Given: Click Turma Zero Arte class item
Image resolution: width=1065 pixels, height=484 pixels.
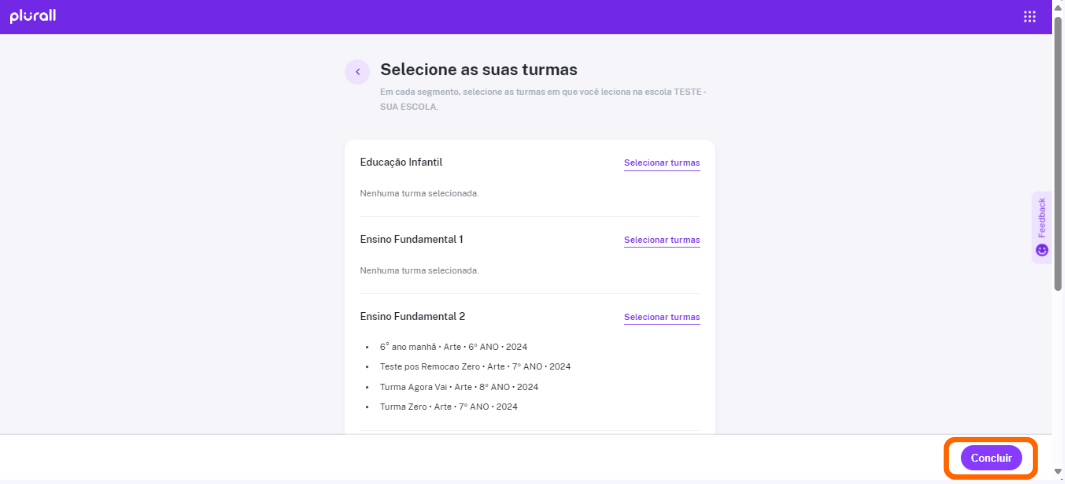Looking at the screenshot, I should click(449, 407).
